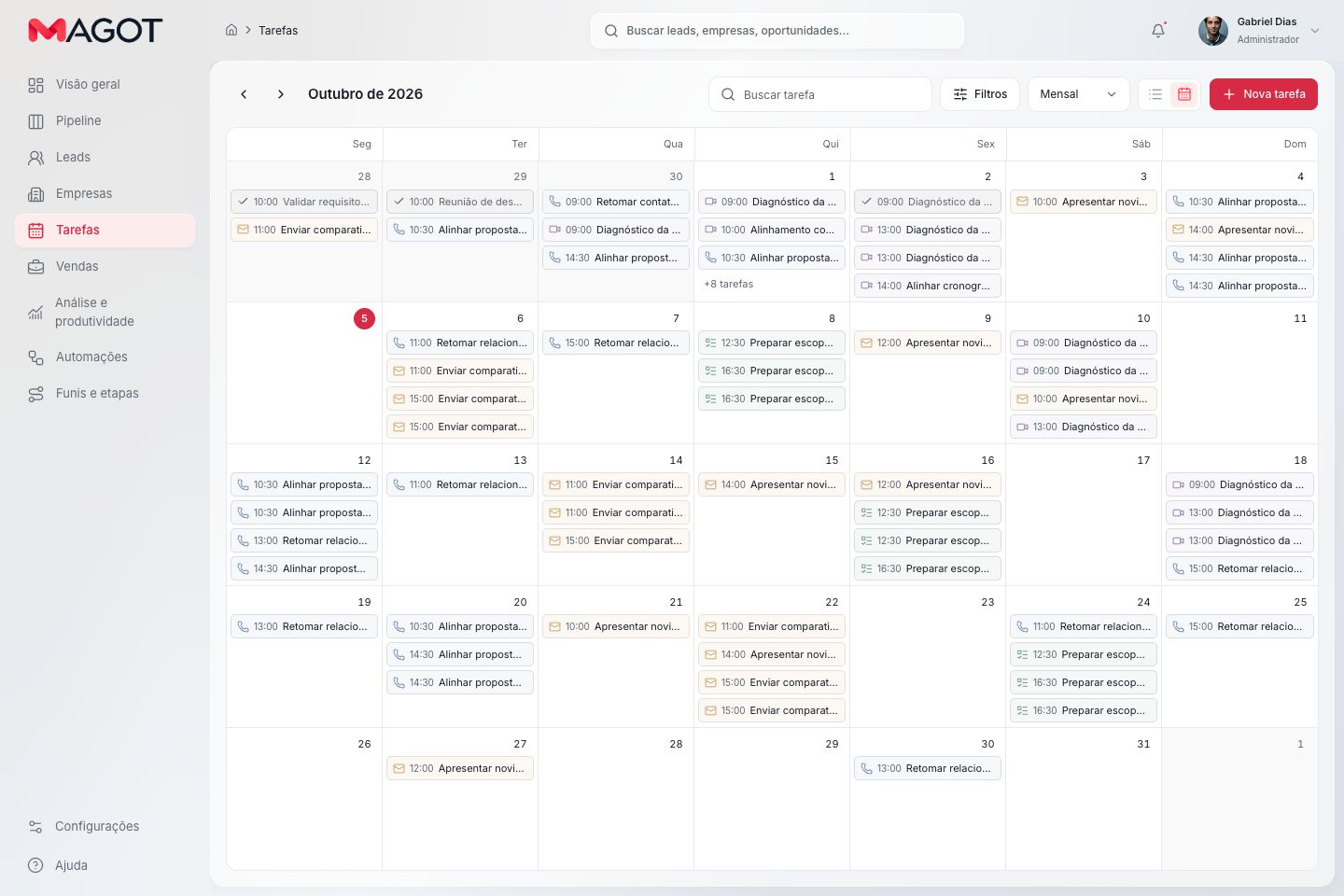Image resolution: width=1344 pixels, height=896 pixels.
Task: Click the Análise e produtividade chart icon
Action: point(35,313)
